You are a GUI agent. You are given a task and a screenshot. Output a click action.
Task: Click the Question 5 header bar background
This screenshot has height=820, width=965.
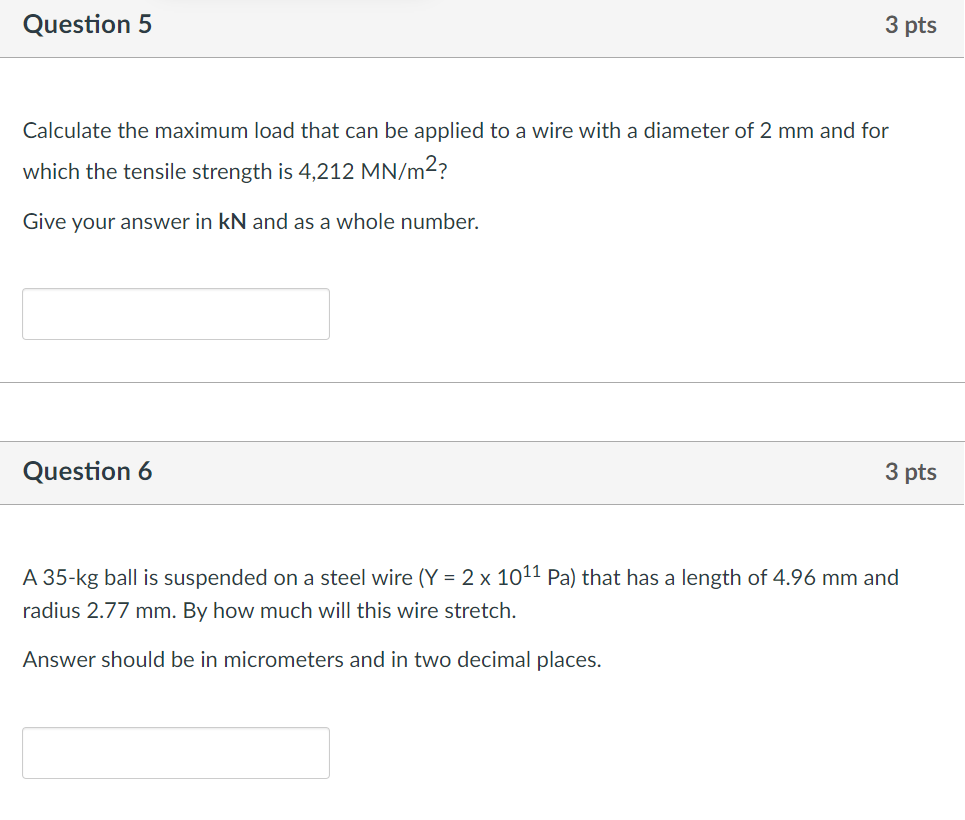(500, 25)
